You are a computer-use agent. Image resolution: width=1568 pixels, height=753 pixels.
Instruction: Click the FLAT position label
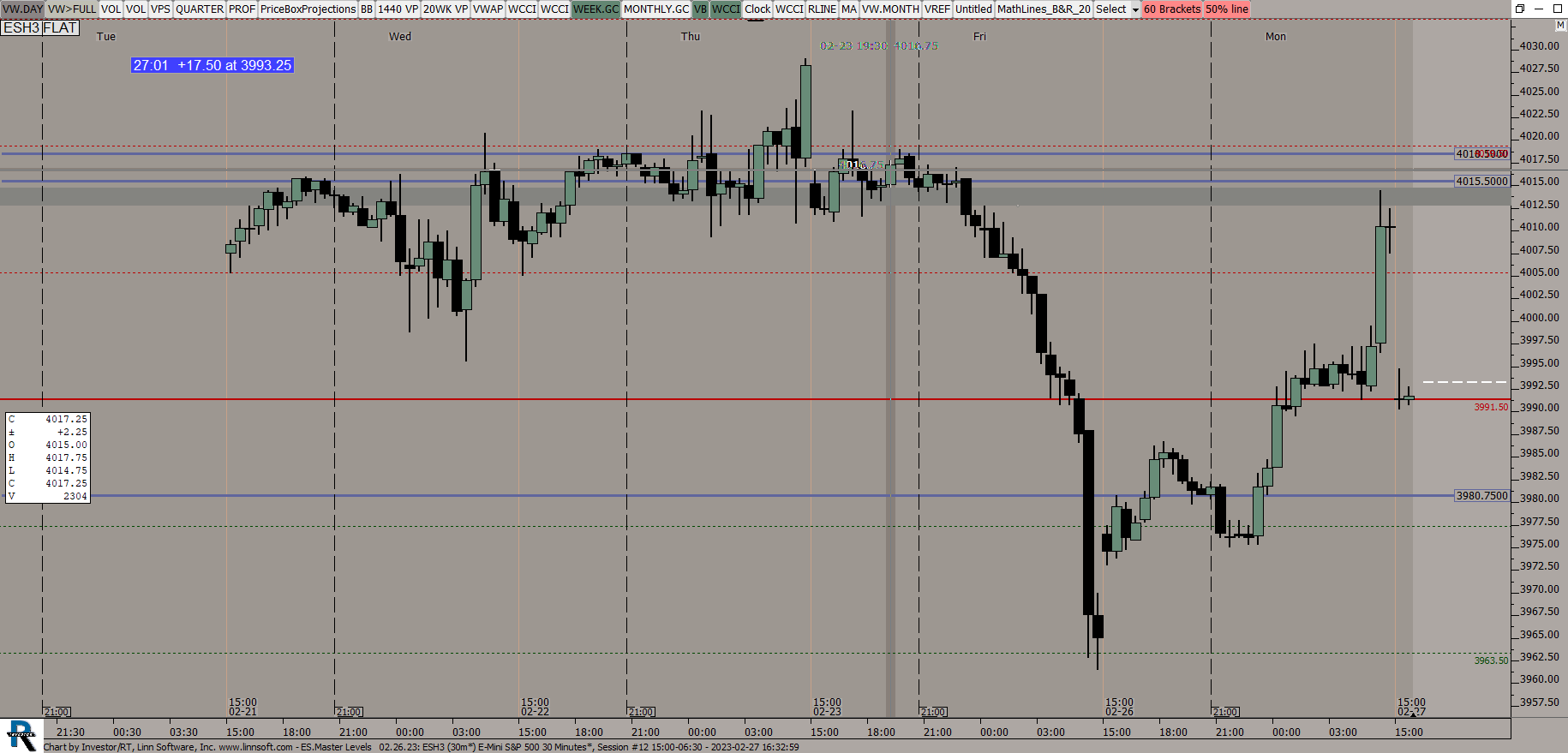pyautogui.click(x=60, y=27)
